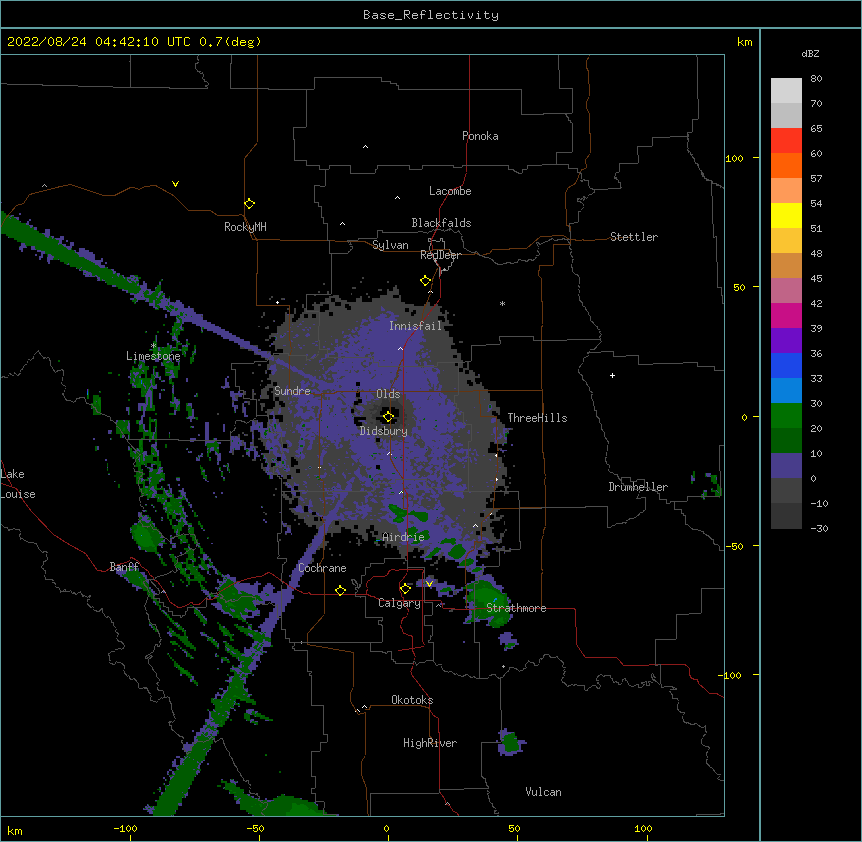Select the magenta 39–42 dBZ legend swatch
The height and width of the screenshot is (842, 862).
pyautogui.click(x=786, y=315)
